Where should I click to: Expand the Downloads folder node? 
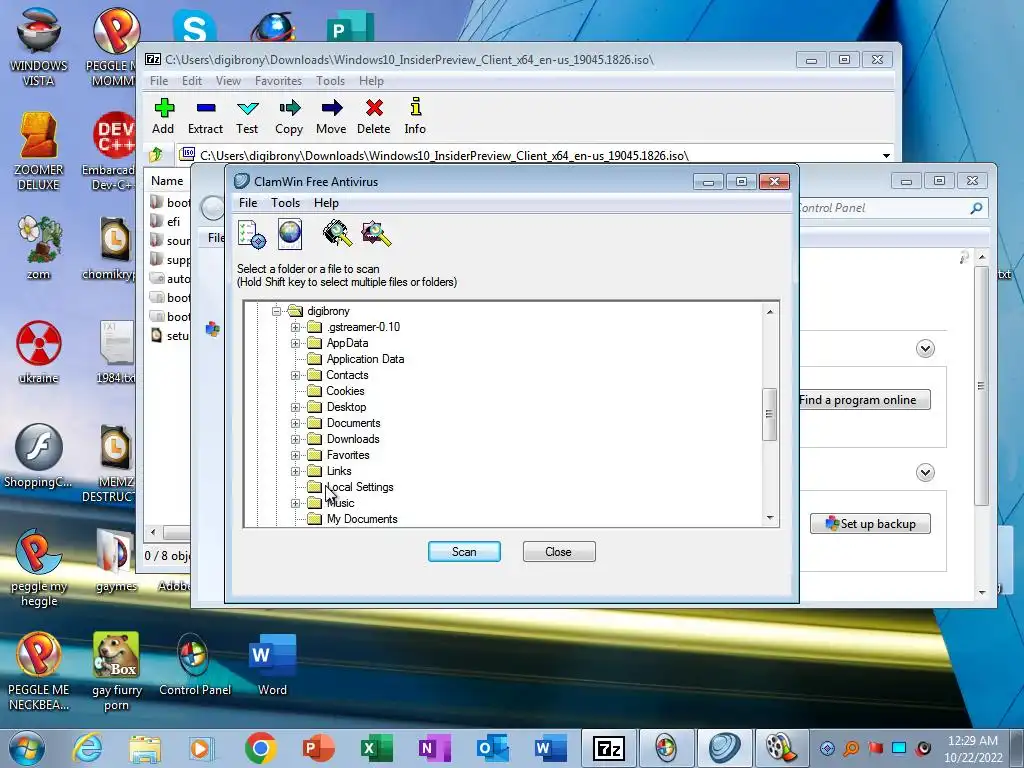pos(295,439)
